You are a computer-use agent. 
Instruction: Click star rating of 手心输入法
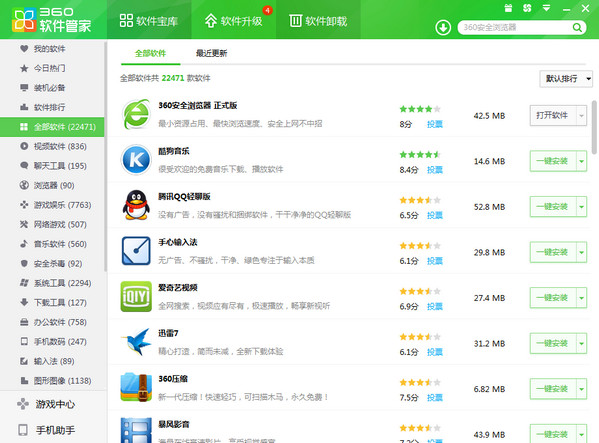[x=420, y=246]
